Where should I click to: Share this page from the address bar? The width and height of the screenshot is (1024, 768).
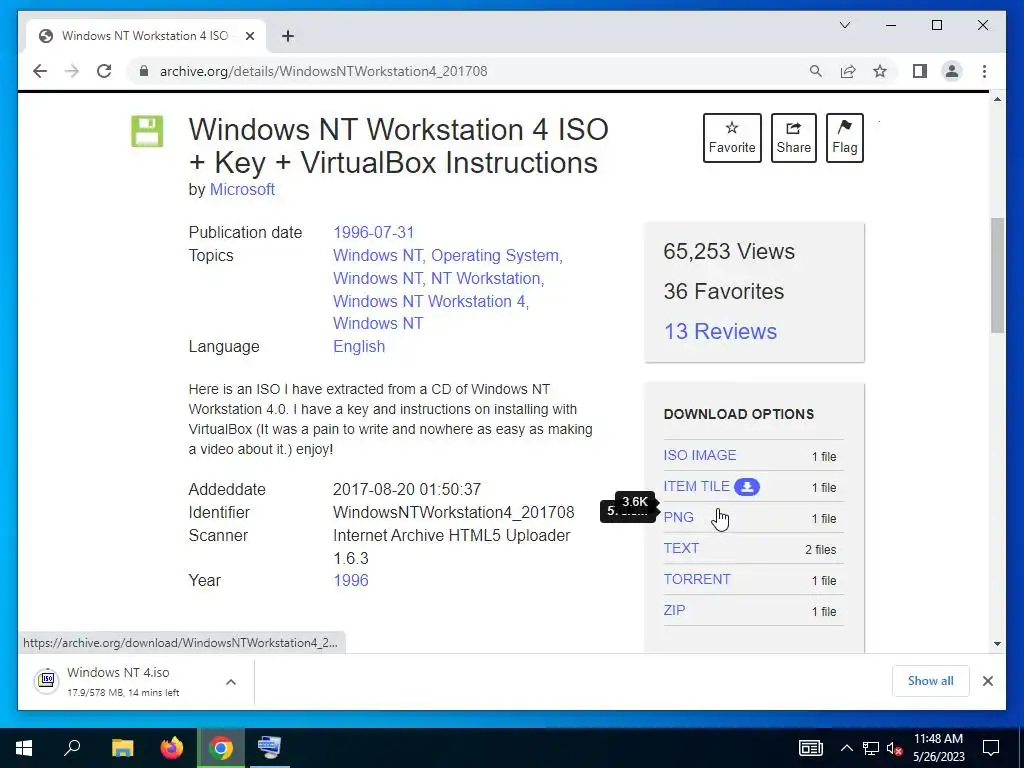pos(848,71)
